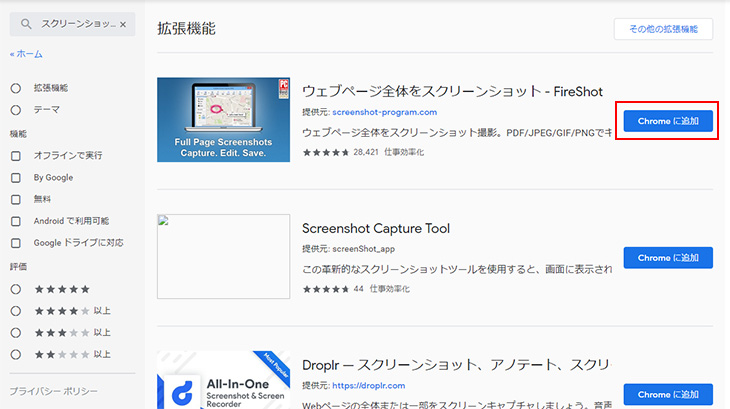Image resolution: width=730 pixels, height=409 pixels.
Task: Check the By Google filter
Action: click(16, 178)
